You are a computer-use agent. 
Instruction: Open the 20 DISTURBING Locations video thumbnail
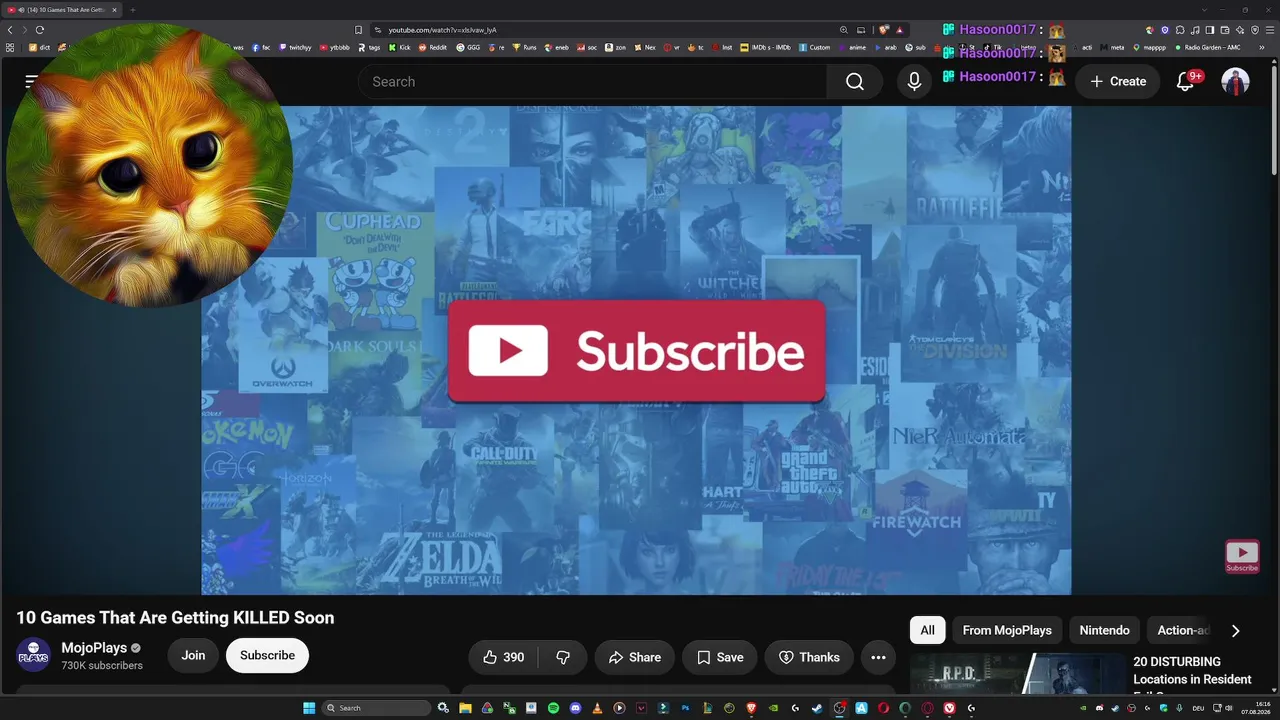tap(1018, 674)
